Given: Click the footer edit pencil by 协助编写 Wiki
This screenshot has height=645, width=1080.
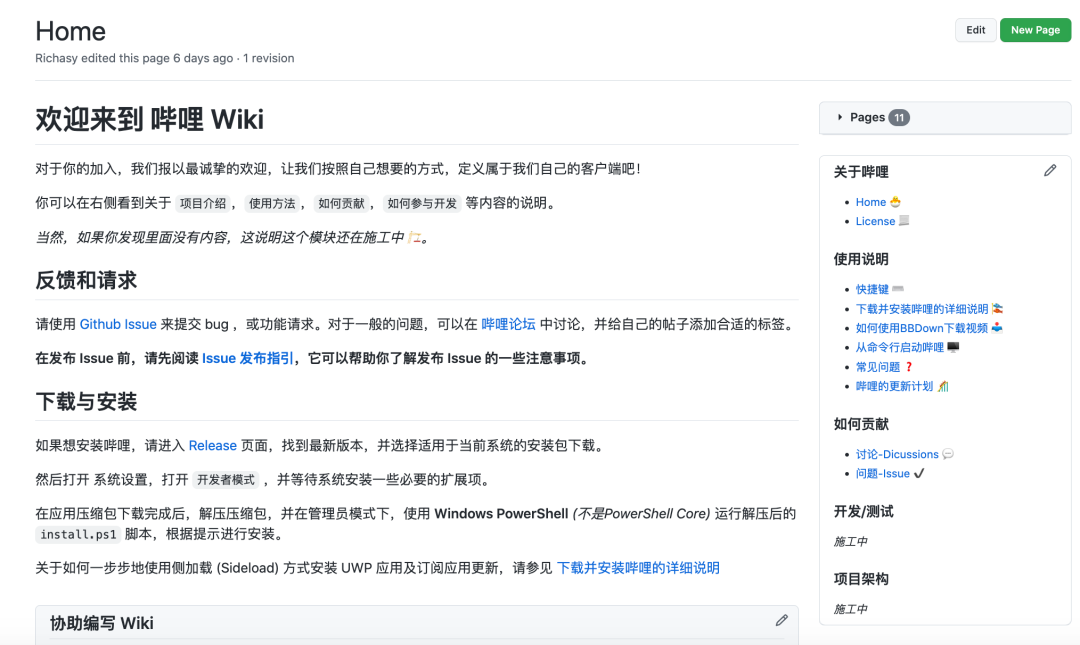Looking at the screenshot, I should tap(781, 620).
